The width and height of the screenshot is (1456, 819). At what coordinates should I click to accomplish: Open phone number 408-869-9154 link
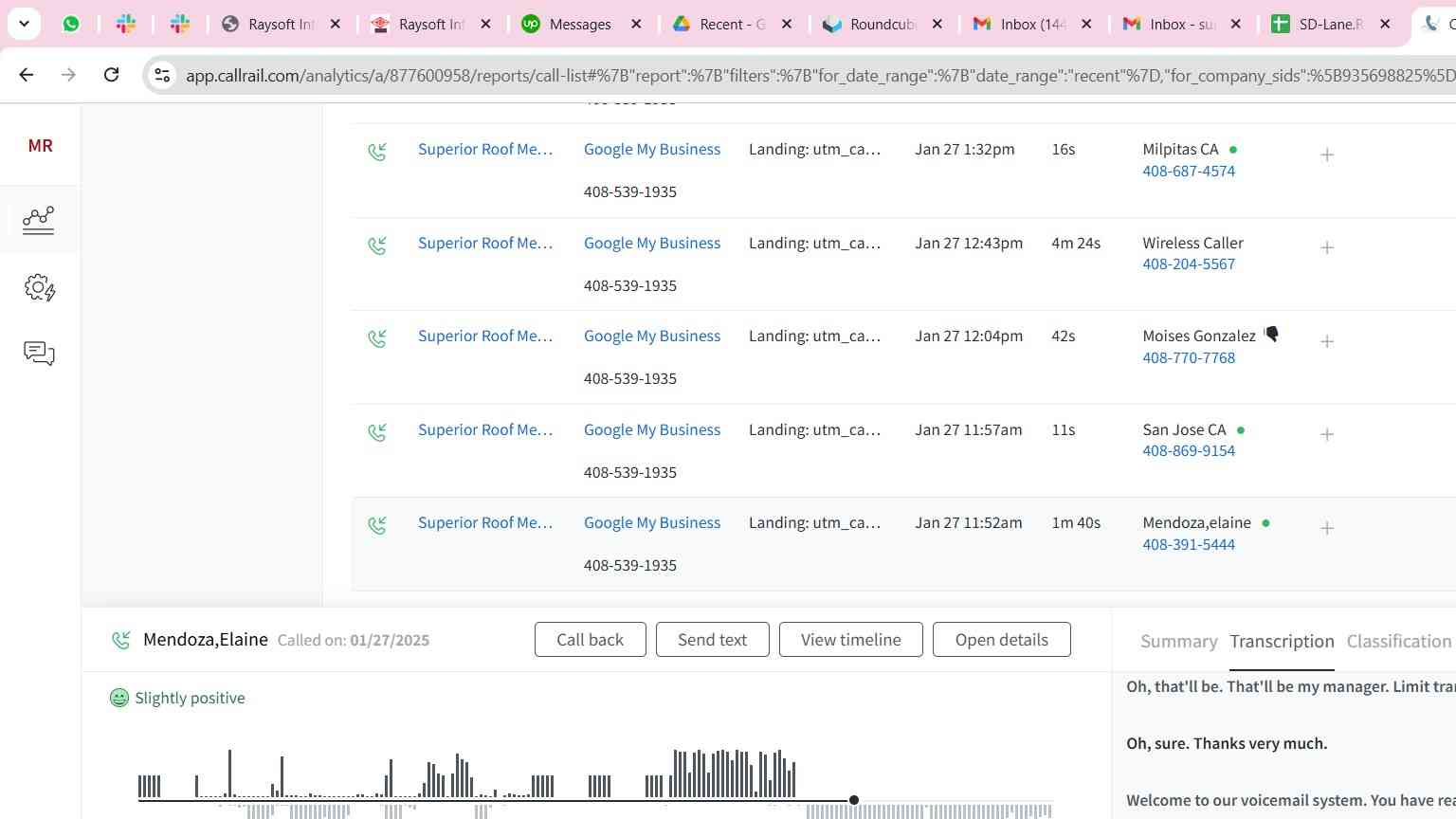[1189, 451]
